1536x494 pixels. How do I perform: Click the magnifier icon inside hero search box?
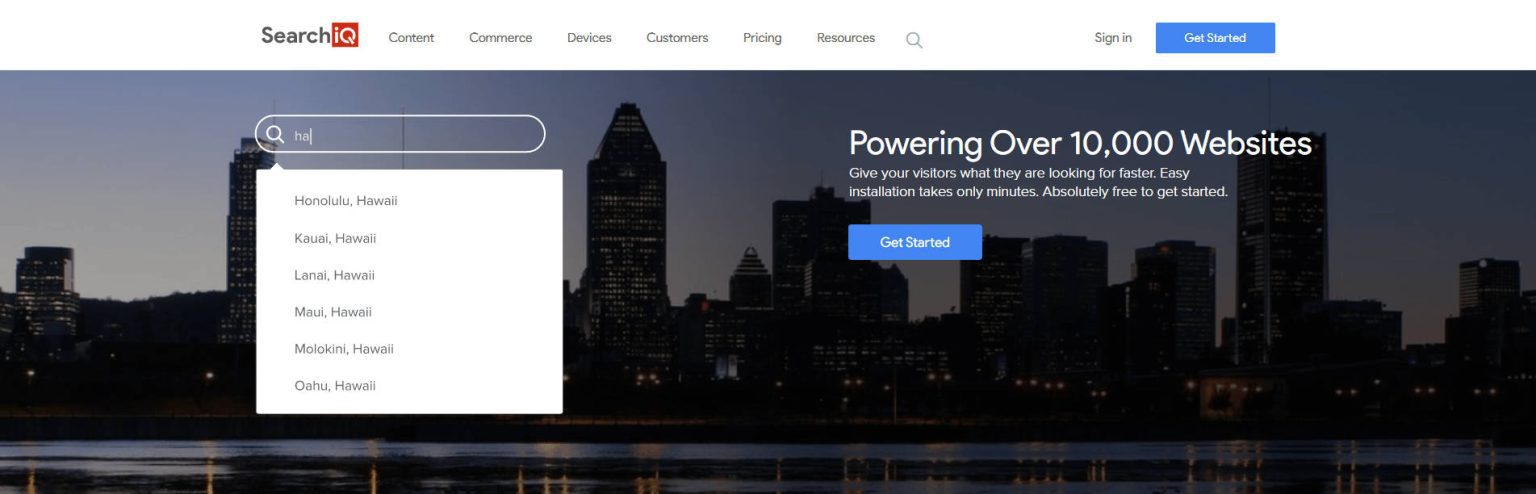[x=275, y=134]
